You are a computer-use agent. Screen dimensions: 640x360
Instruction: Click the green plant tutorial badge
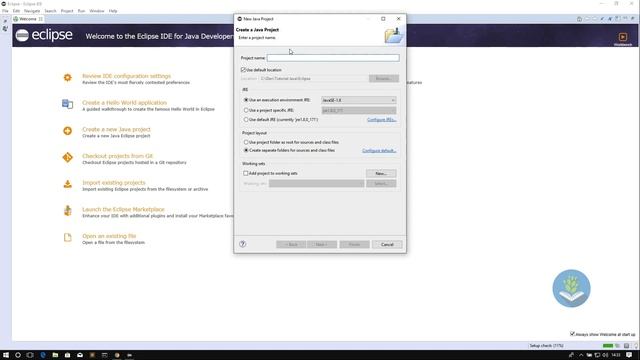[571, 288]
